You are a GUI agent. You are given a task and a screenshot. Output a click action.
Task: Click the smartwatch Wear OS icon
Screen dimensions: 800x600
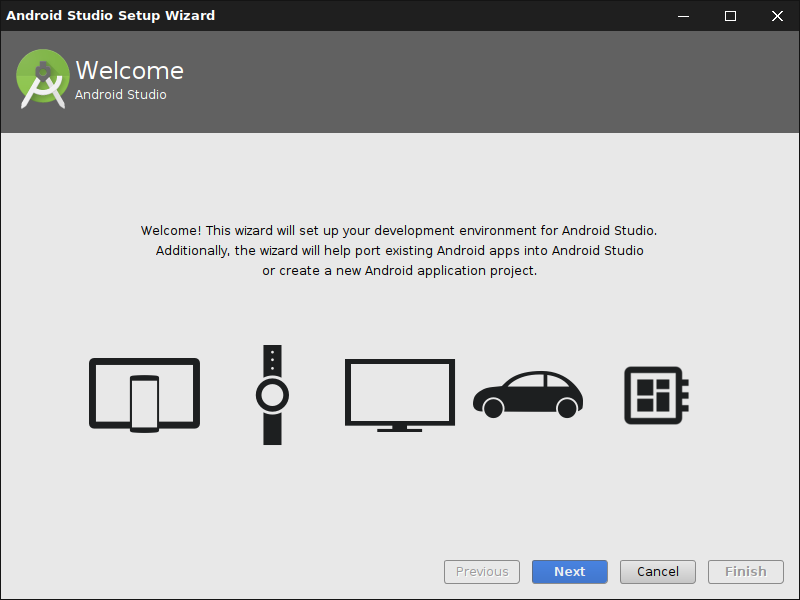(272, 395)
